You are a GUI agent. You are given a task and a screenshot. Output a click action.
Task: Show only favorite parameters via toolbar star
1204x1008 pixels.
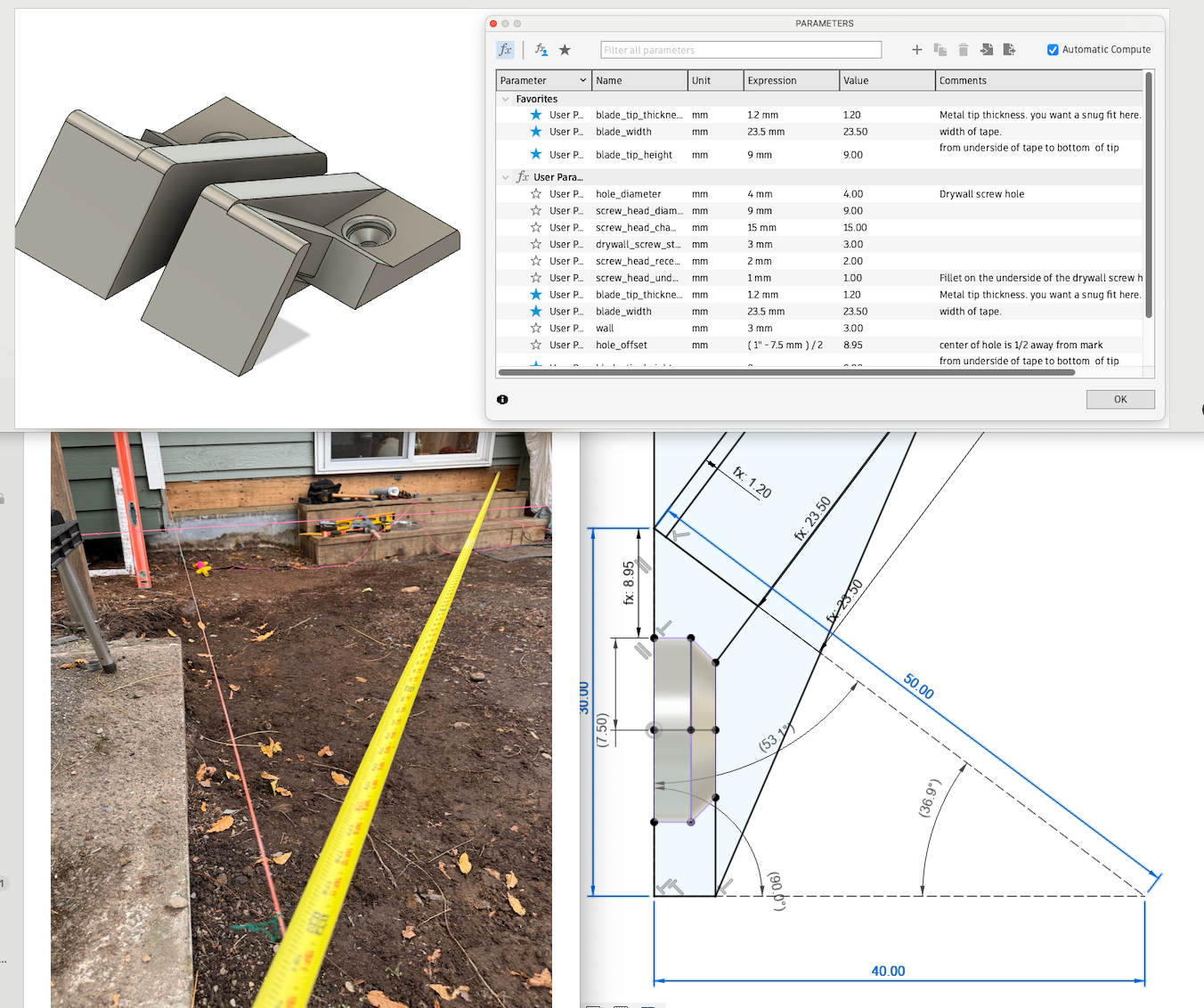coord(565,50)
